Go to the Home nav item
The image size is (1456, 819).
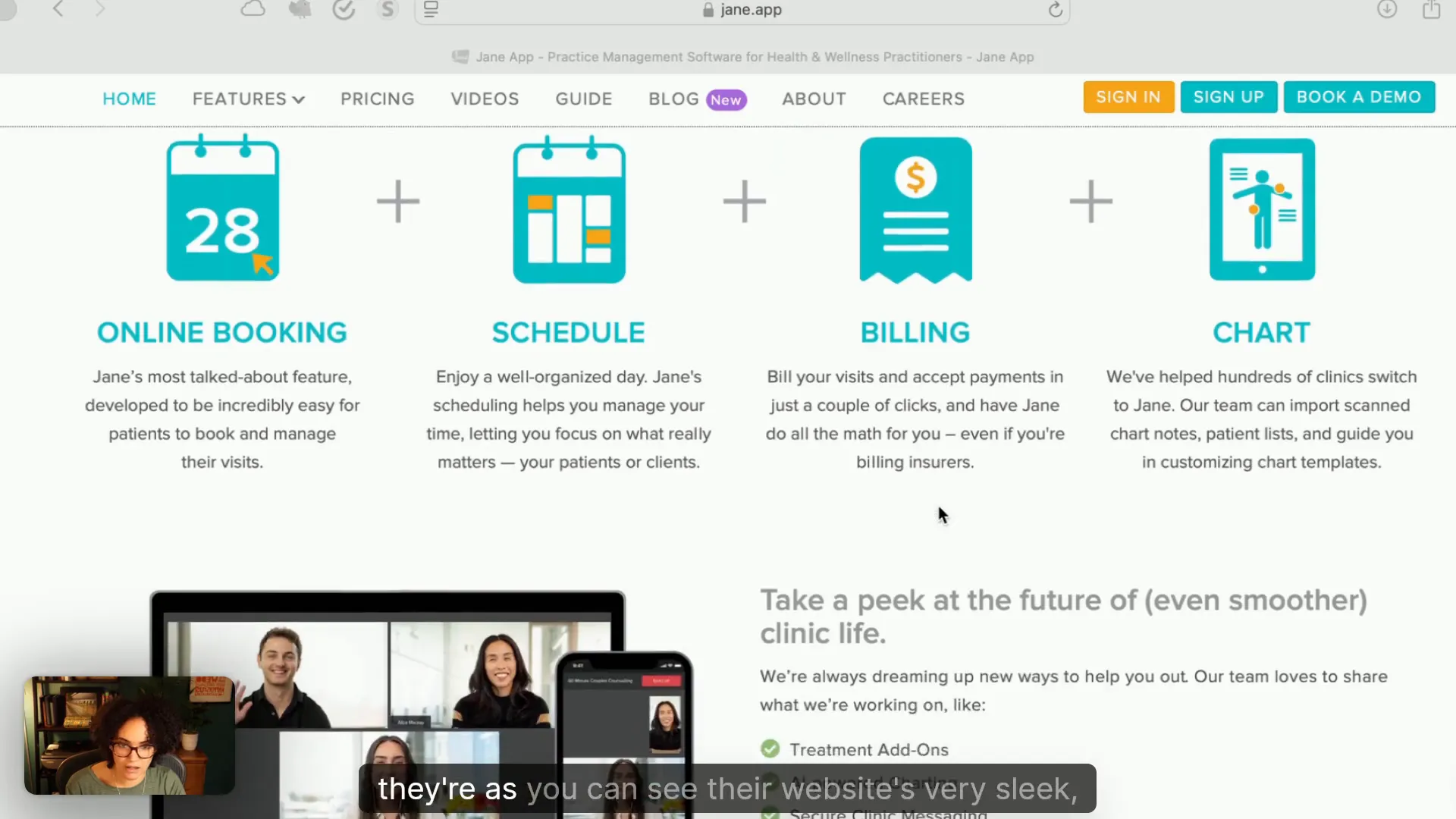[129, 99]
